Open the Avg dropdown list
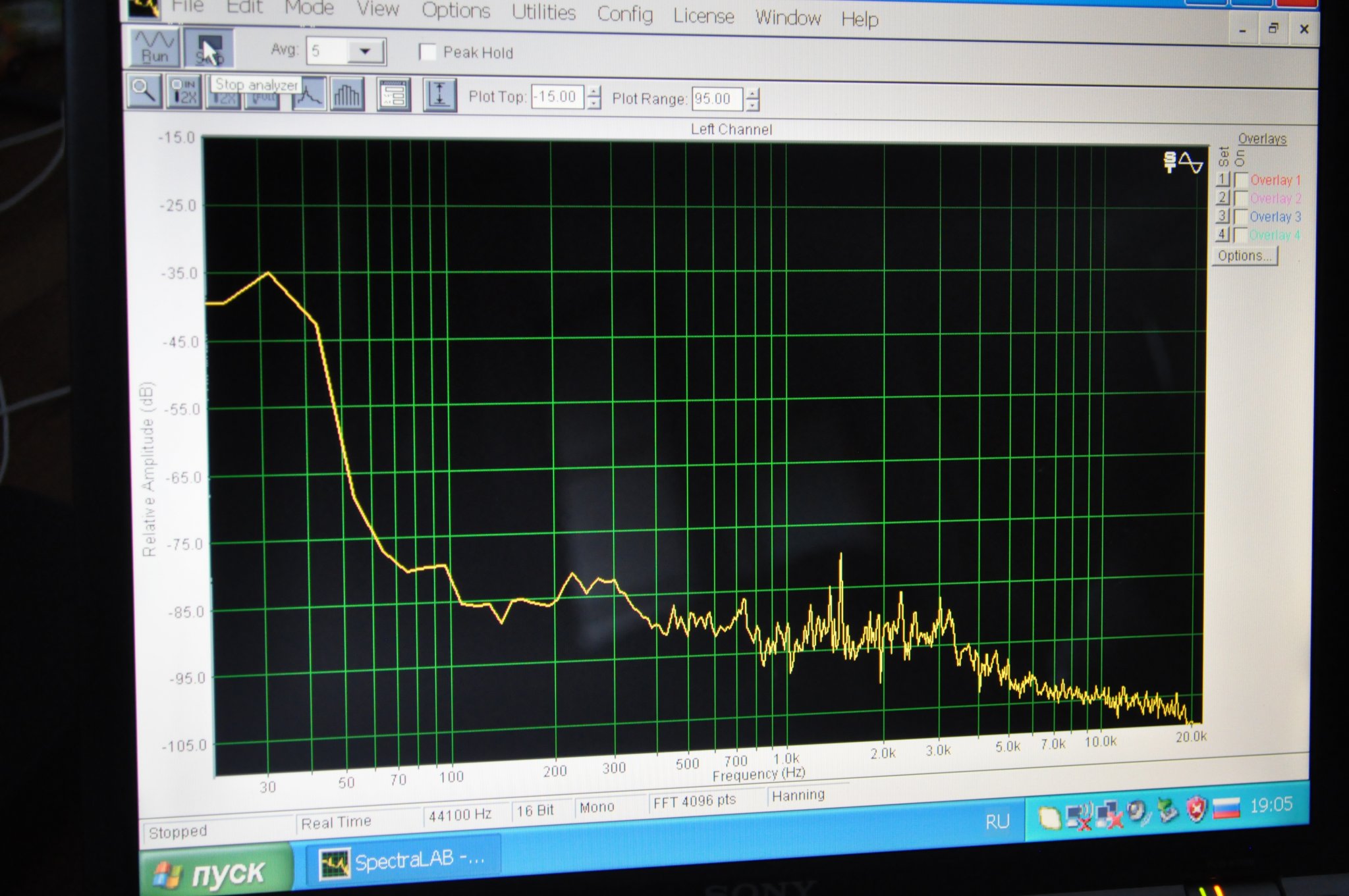Viewport: 1349px width, 896px height. point(366,51)
